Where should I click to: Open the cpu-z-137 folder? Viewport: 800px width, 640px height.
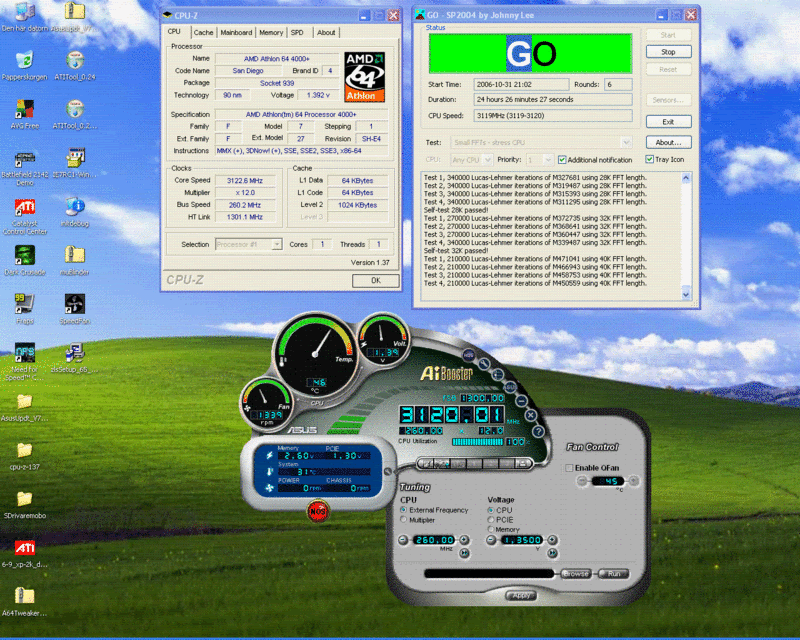click(24, 455)
